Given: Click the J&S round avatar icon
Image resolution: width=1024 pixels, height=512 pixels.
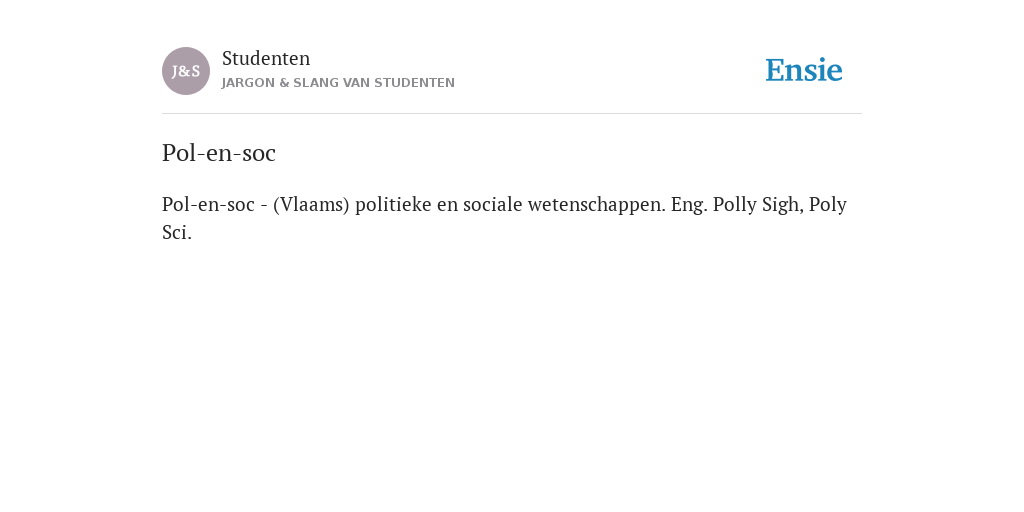Looking at the screenshot, I should 186,71.
